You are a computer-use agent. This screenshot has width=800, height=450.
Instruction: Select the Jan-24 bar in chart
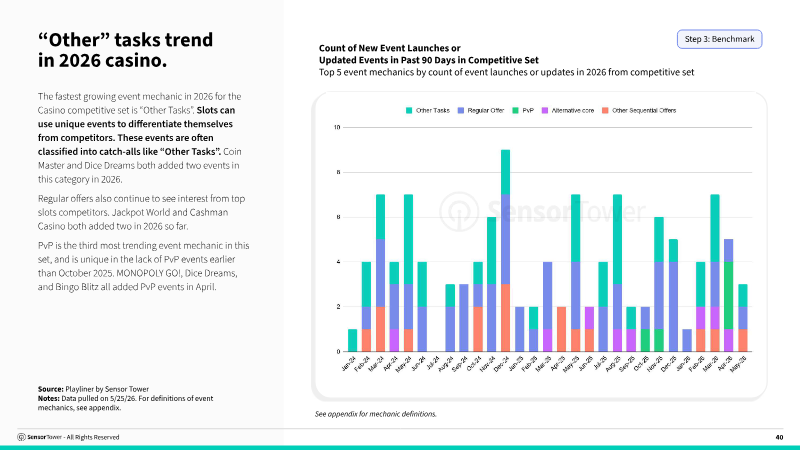pyautogui.click(x=352, y=340)
